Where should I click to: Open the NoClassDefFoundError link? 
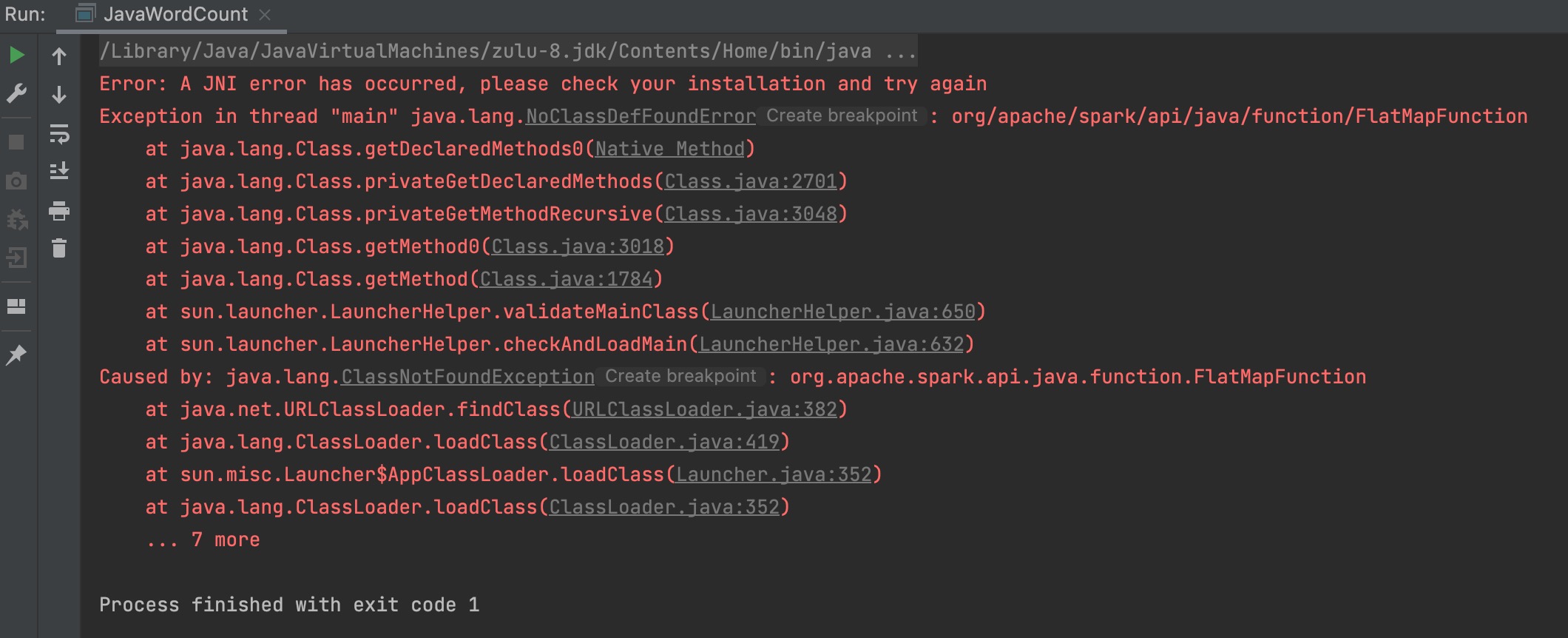coord(641,116)
